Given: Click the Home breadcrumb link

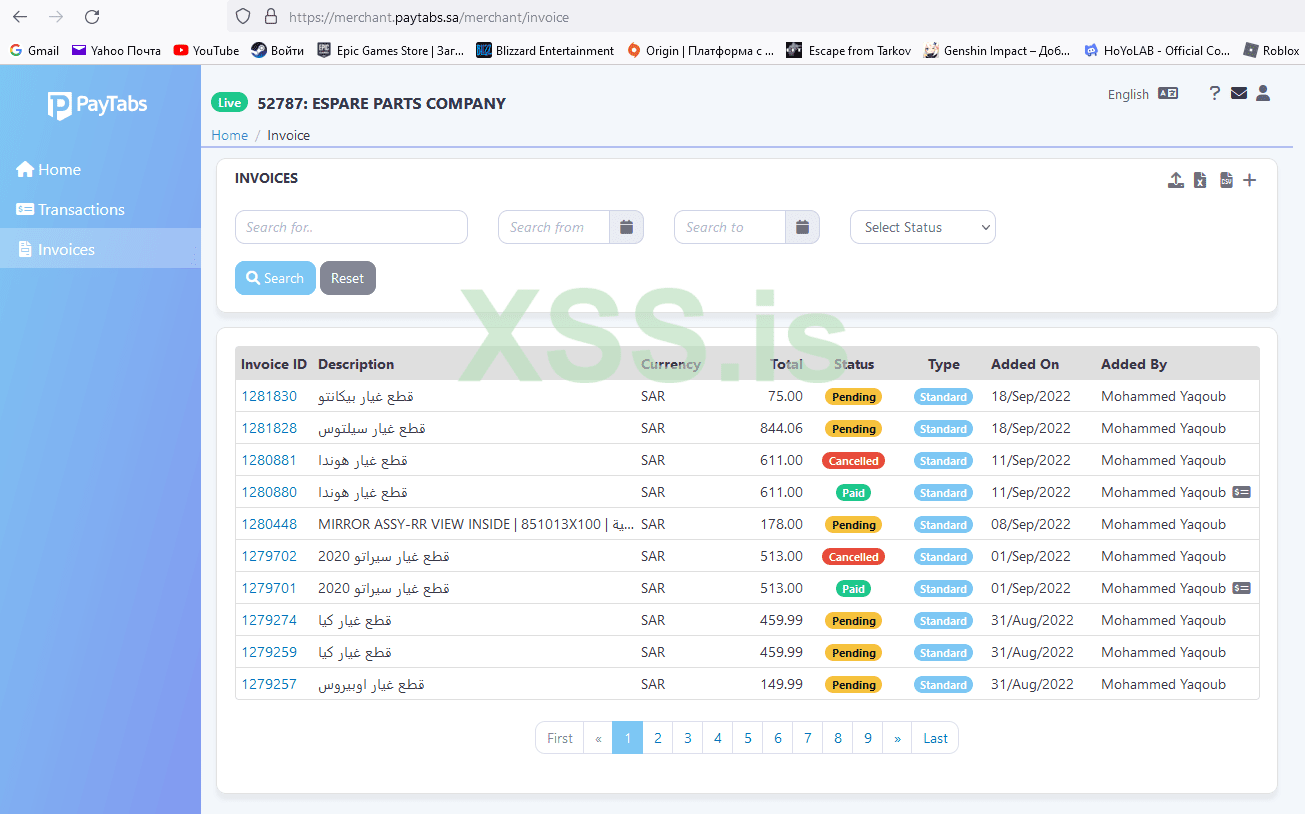Looking at the screenshot, I should (x=229, y=135).
